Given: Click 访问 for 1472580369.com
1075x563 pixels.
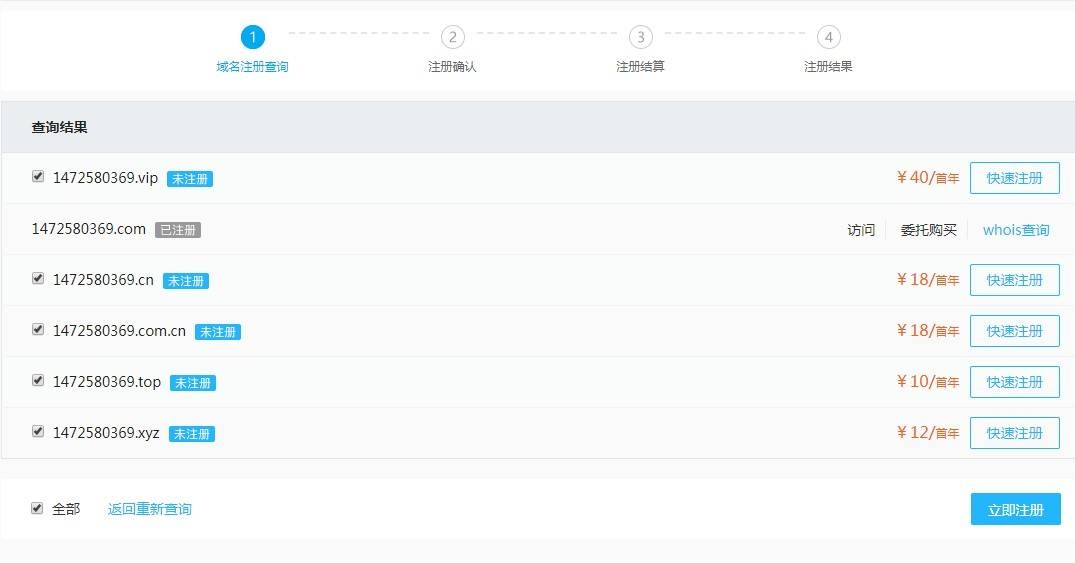Looking at the screenshot, I should point(861,230).
